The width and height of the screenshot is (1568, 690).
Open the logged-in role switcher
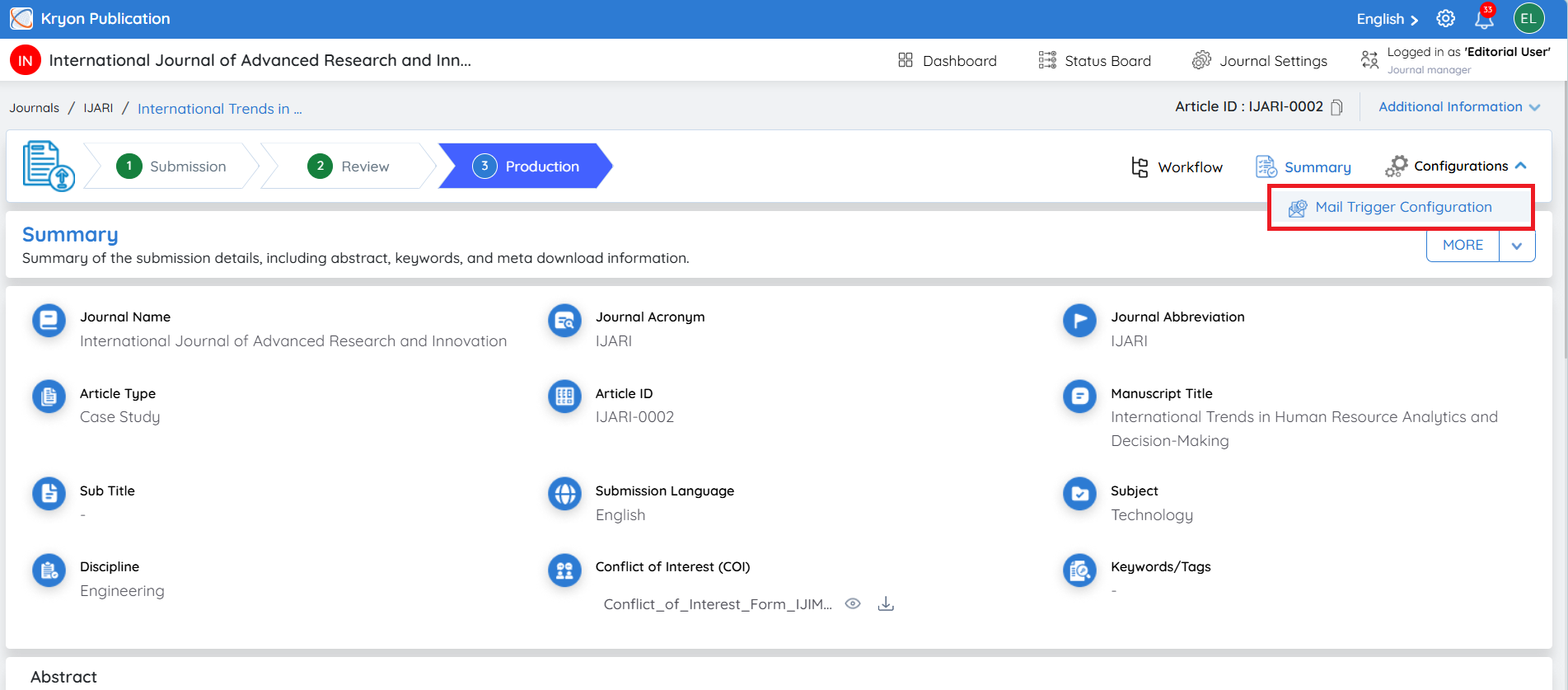point(1455,60)
